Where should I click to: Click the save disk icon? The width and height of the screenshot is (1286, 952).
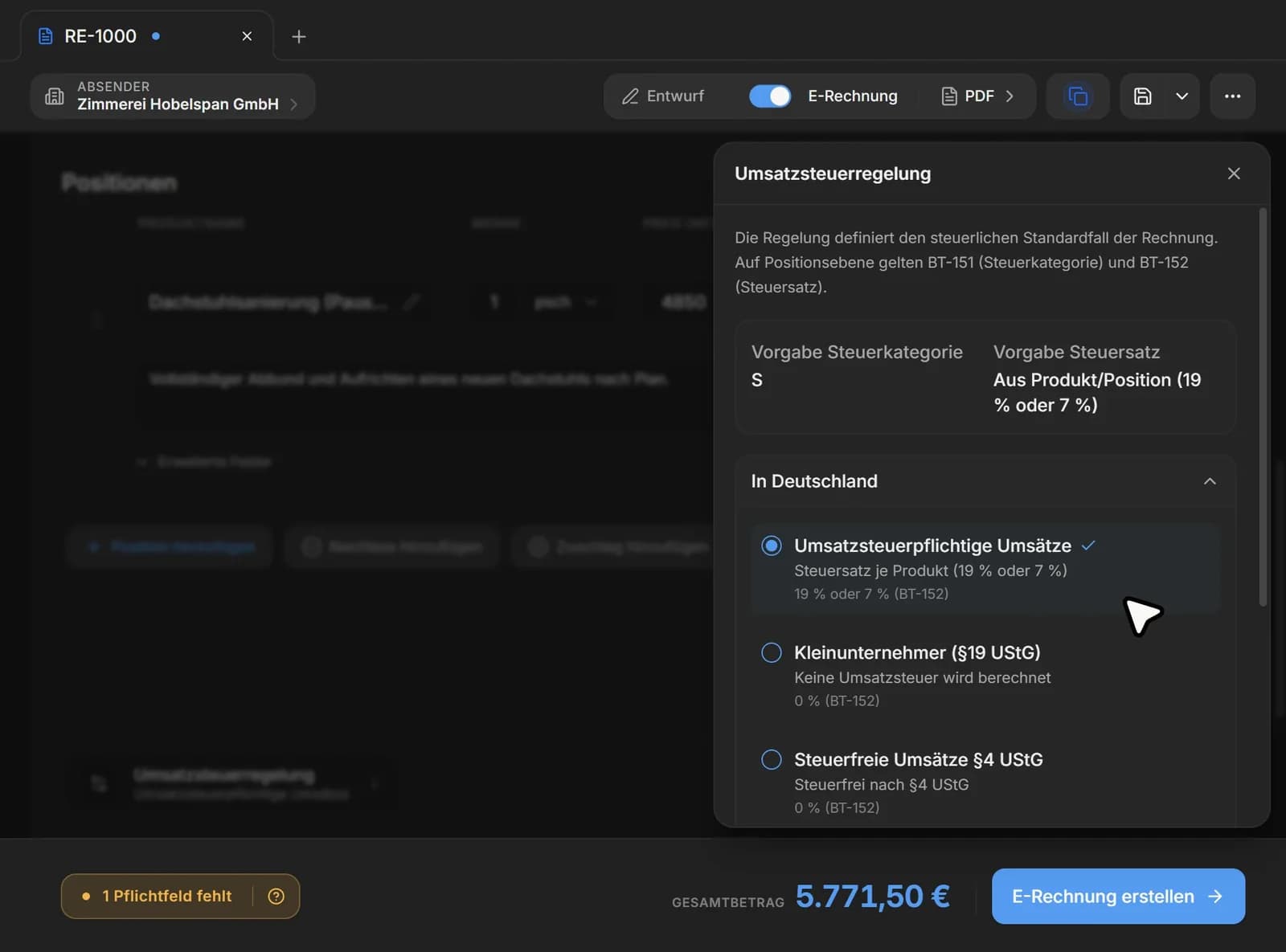[1142, 96]
